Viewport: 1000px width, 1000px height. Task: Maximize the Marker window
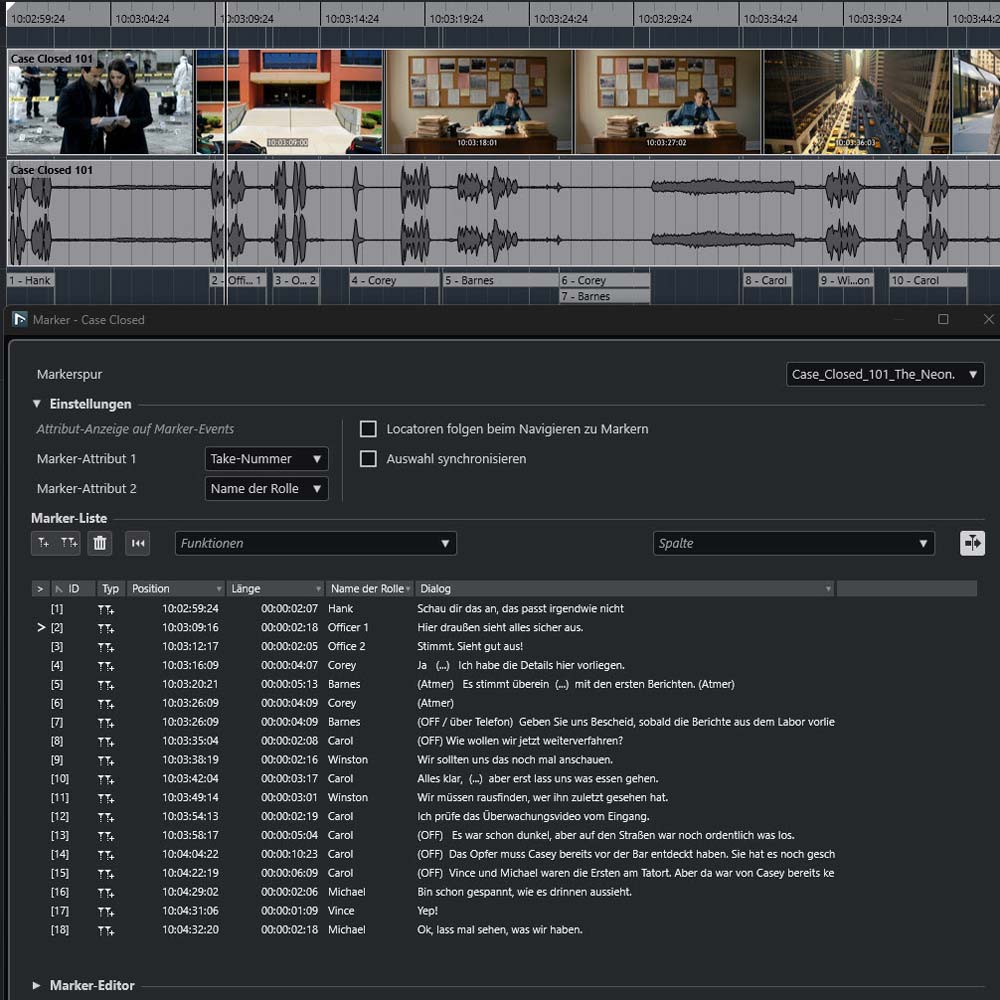point(943,320)
